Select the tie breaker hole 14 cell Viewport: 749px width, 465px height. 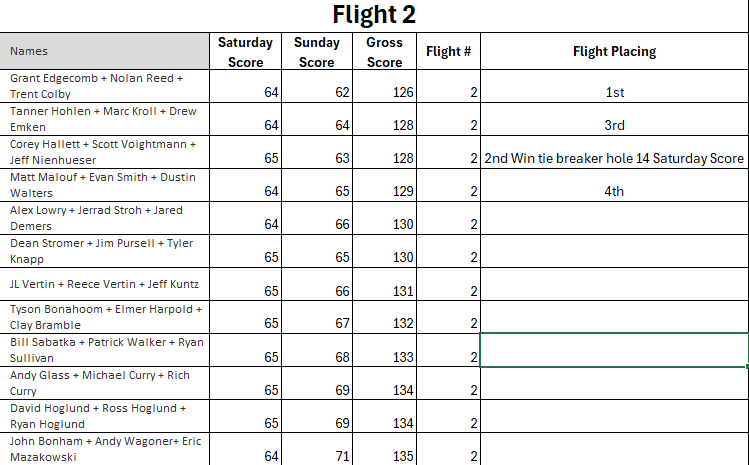[614, 158]
